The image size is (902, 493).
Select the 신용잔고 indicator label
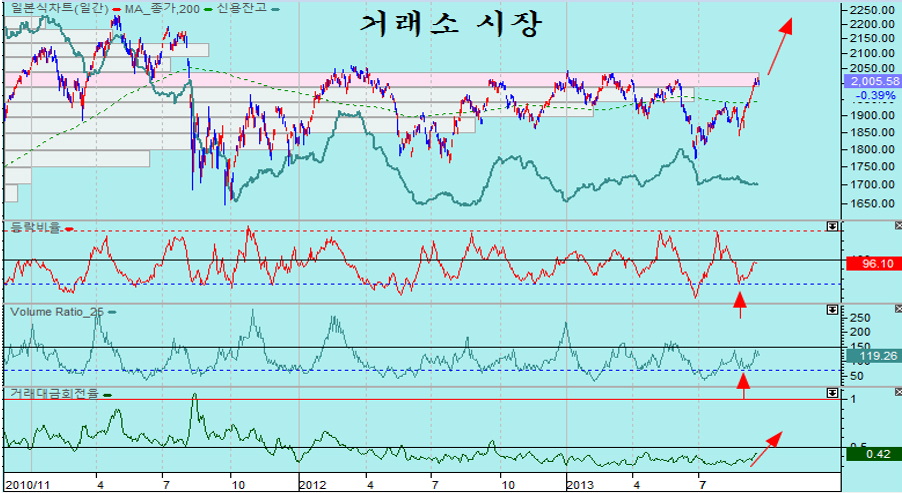[242, 8]
